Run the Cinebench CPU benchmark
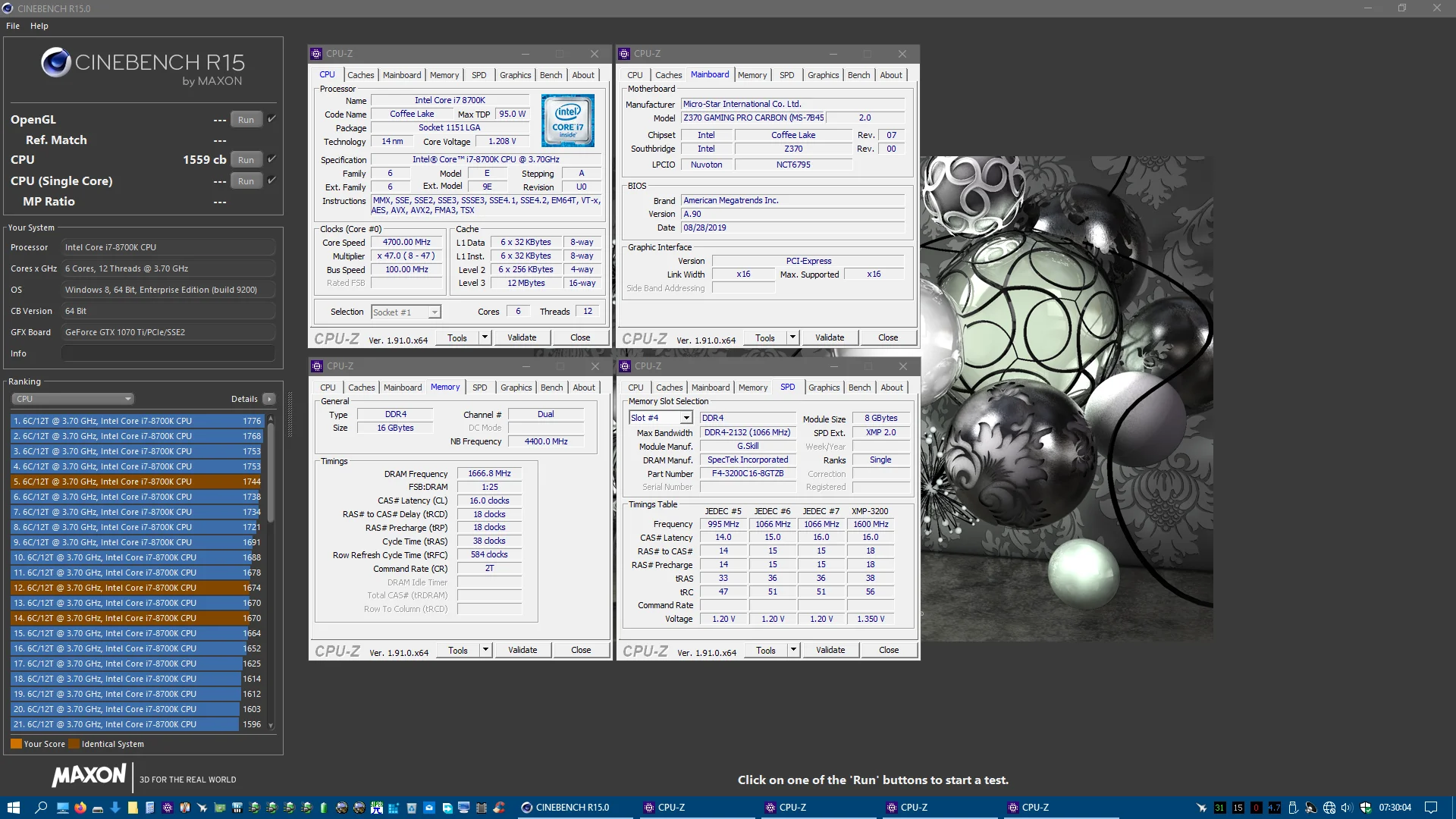The image size is (1456, 819). coord(246,160)
